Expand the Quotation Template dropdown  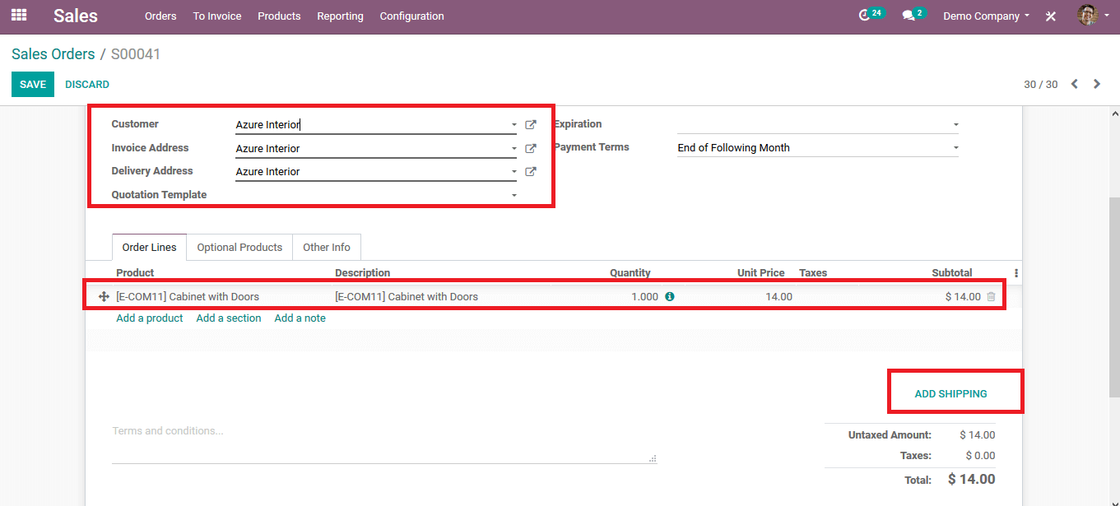coord(514,195)
